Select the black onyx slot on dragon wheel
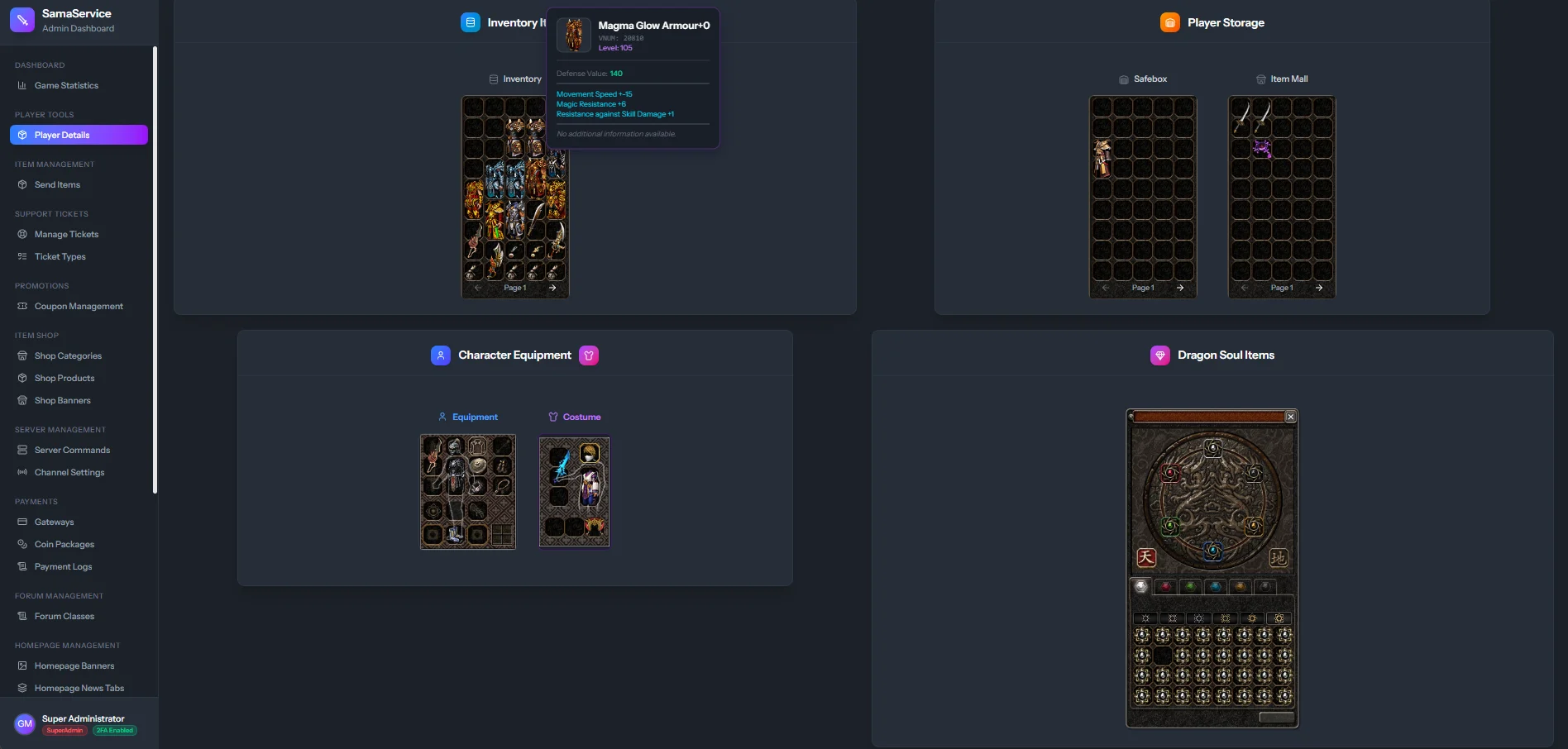This screenshot has height=749, width=1568. point(1254,474)
